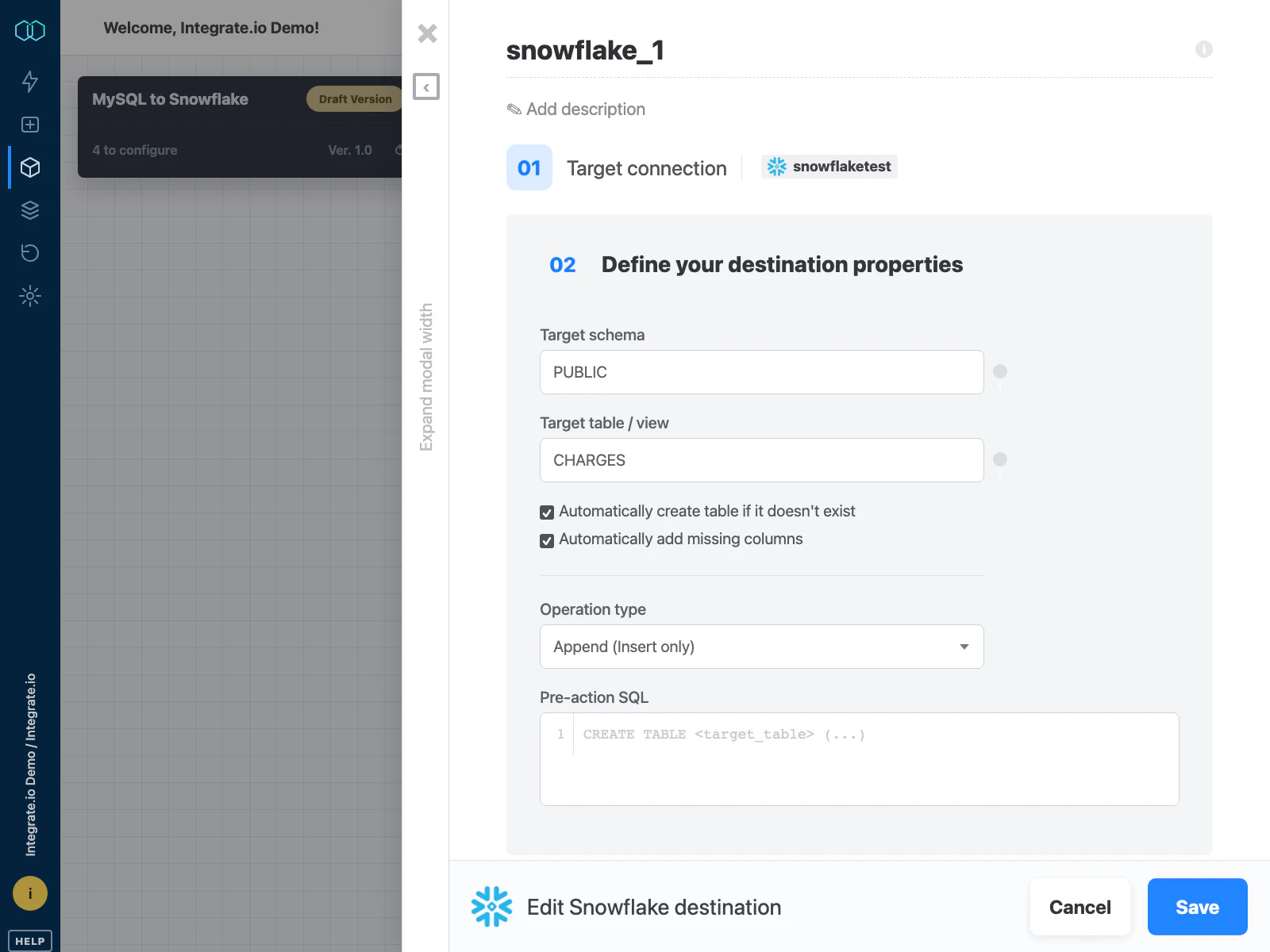Click the Expand modal width vertical label
This screenshot has height=952, width=1270.
[x=426, y=377]
